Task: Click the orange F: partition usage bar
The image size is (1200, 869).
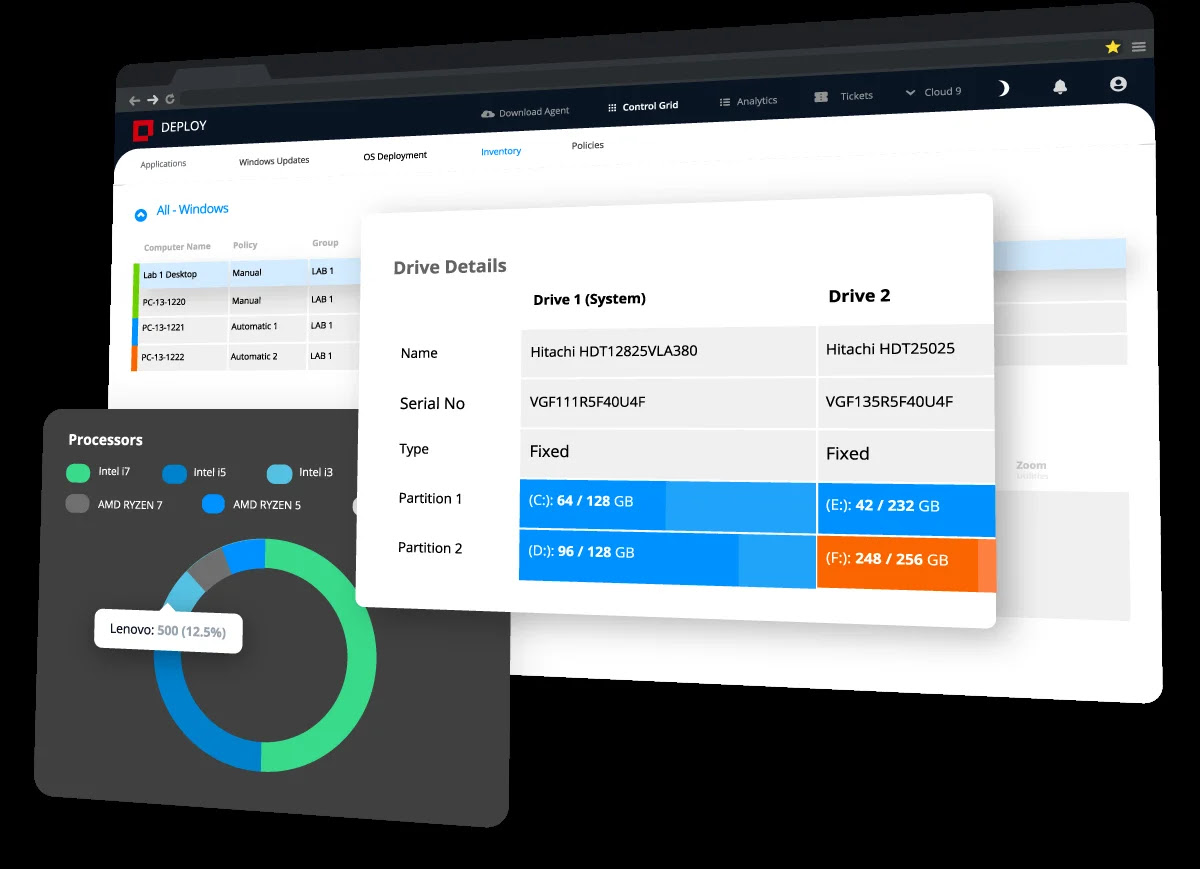Action: 906,564
